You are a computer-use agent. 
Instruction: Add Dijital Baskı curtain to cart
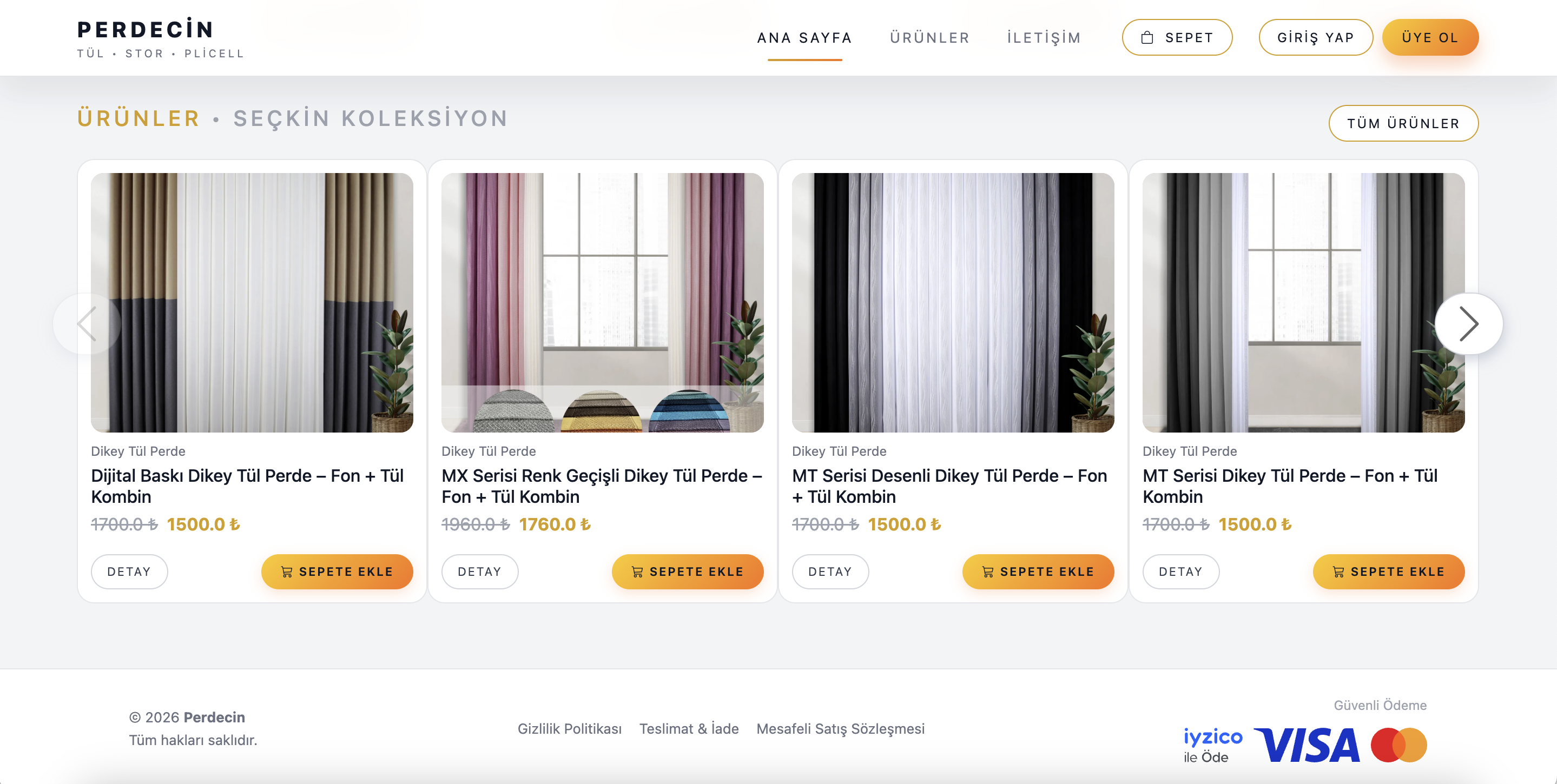pos(337,572)
